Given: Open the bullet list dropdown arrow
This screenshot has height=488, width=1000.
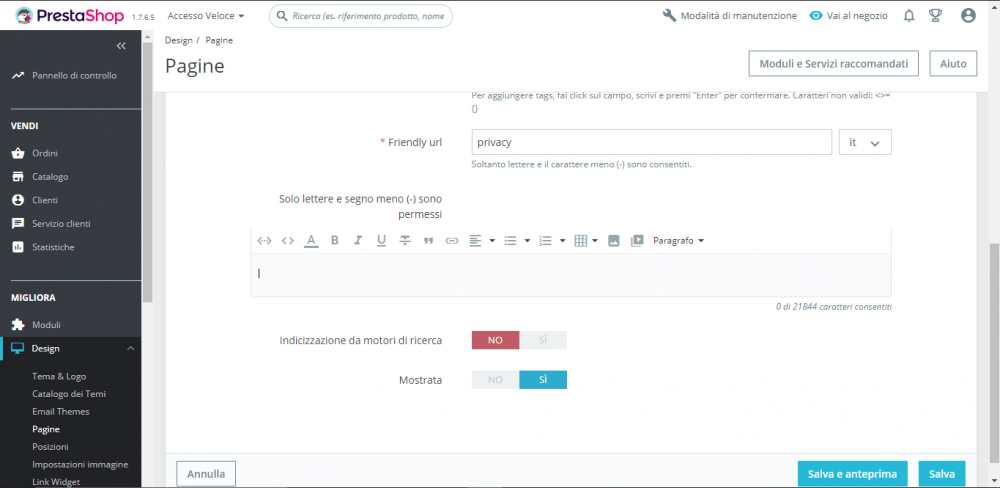Looking at the screenshot, I should pyautogui.click(x=527, y=241).
